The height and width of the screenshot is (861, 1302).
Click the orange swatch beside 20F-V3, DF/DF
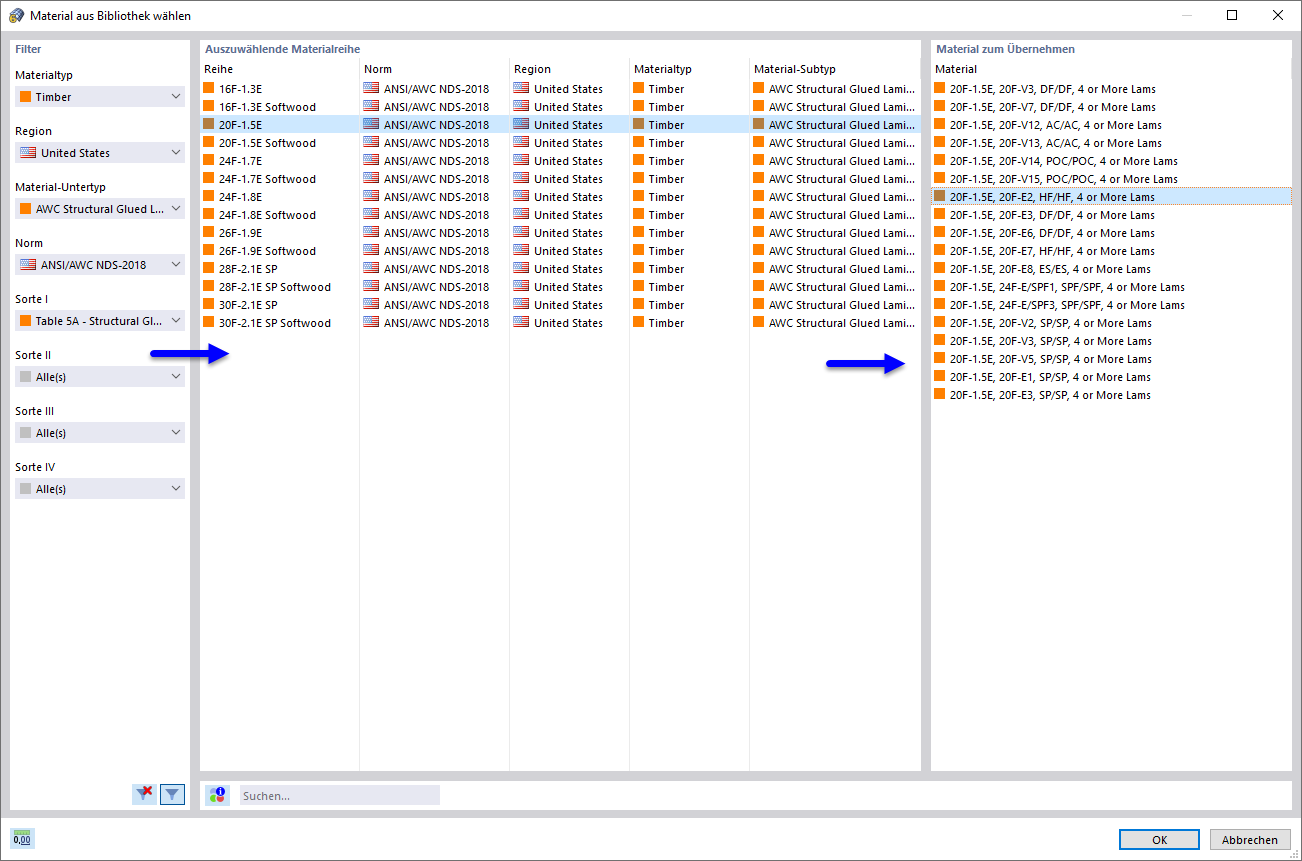click(939, 88)
